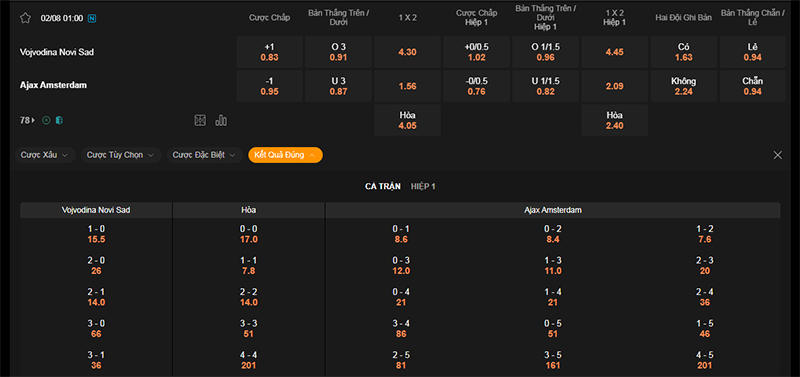
Task: Bet on correct score 1 - 1 at 7.8
Action: (249, 266)
